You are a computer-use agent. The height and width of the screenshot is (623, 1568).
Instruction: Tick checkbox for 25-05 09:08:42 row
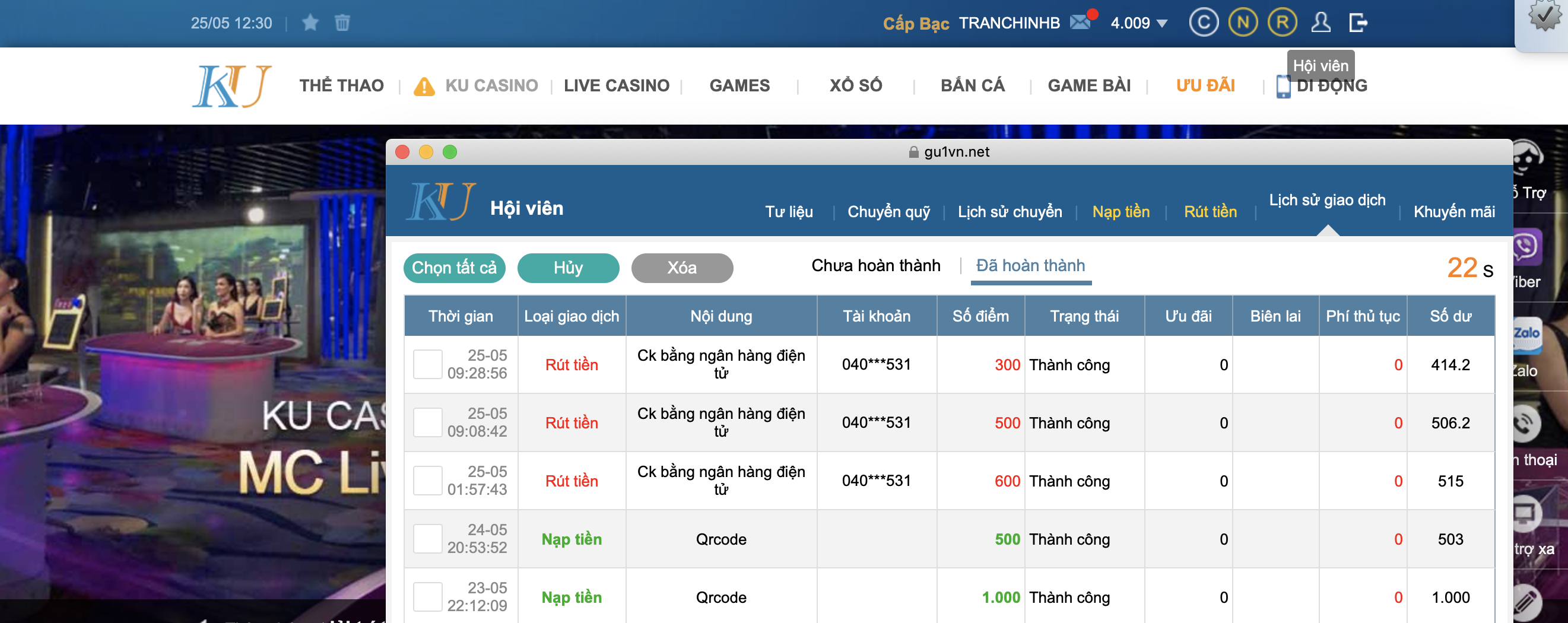tap(427, 422)
